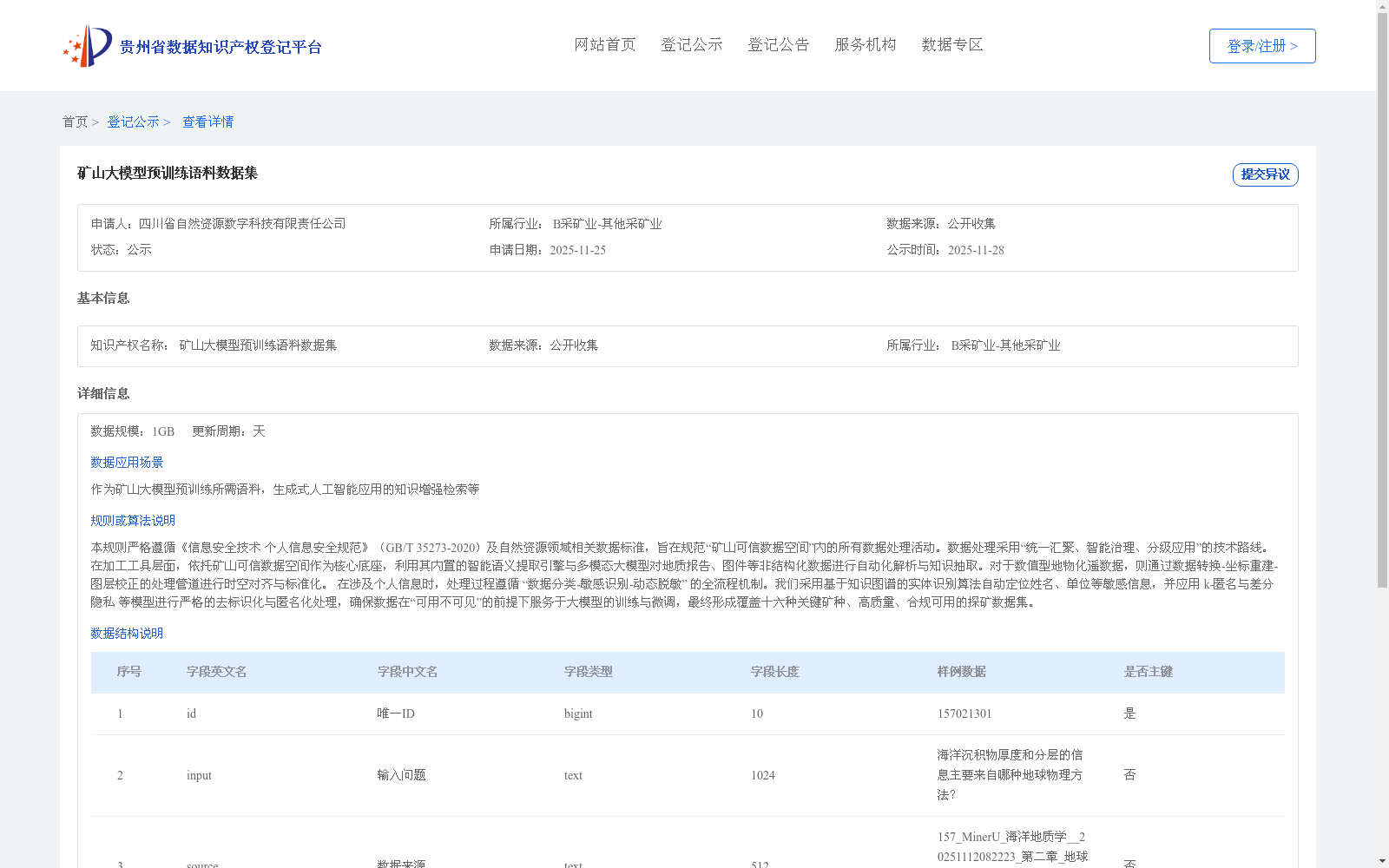Click the 字段长度 column header
1389x868 pixels.
coord(775,672)
